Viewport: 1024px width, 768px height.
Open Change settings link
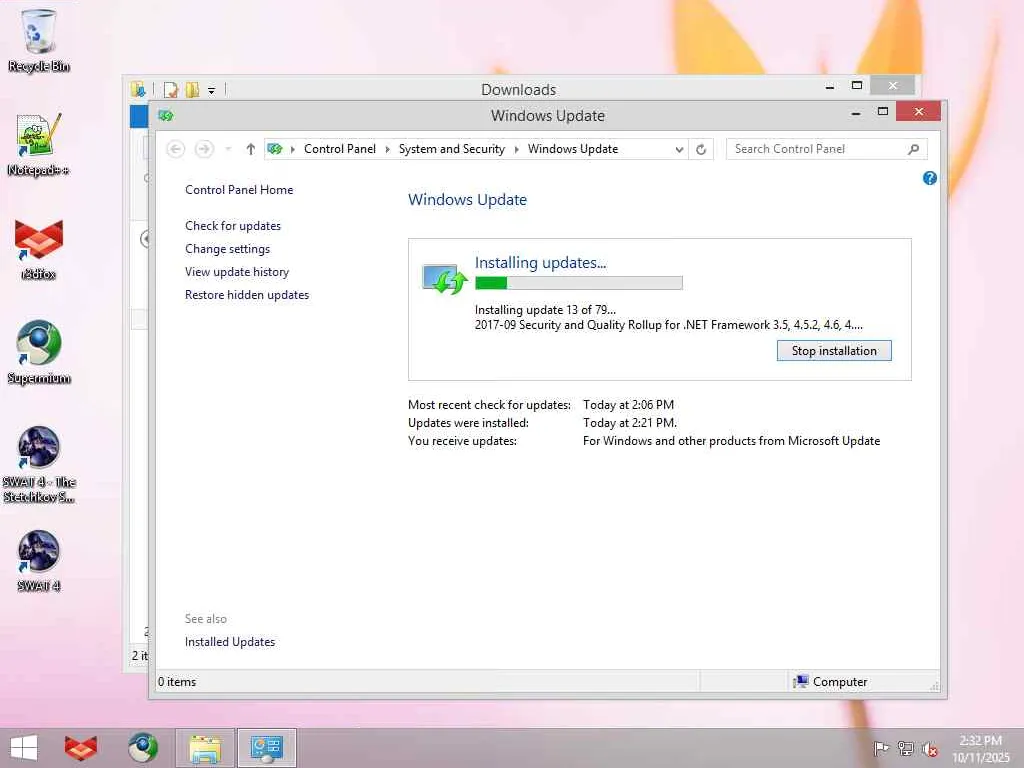coord(227,249)
